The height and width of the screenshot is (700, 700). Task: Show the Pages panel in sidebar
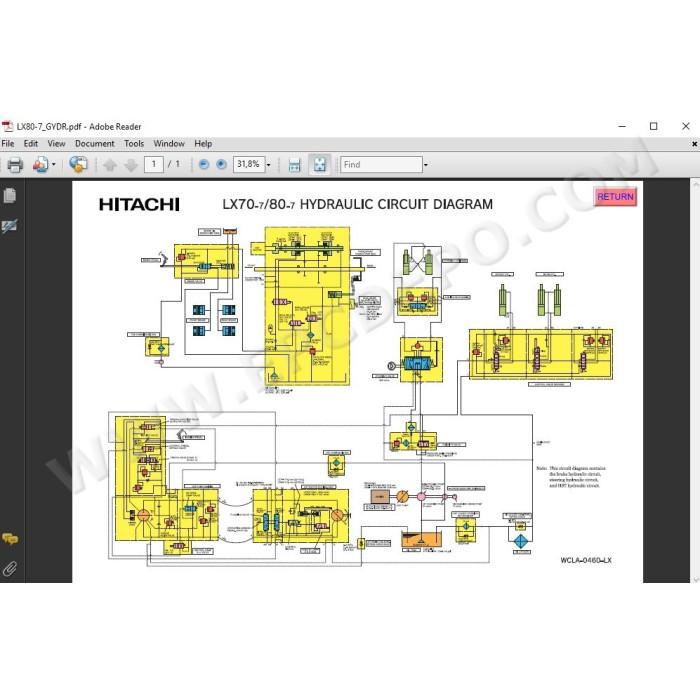[x=9, y=196]
